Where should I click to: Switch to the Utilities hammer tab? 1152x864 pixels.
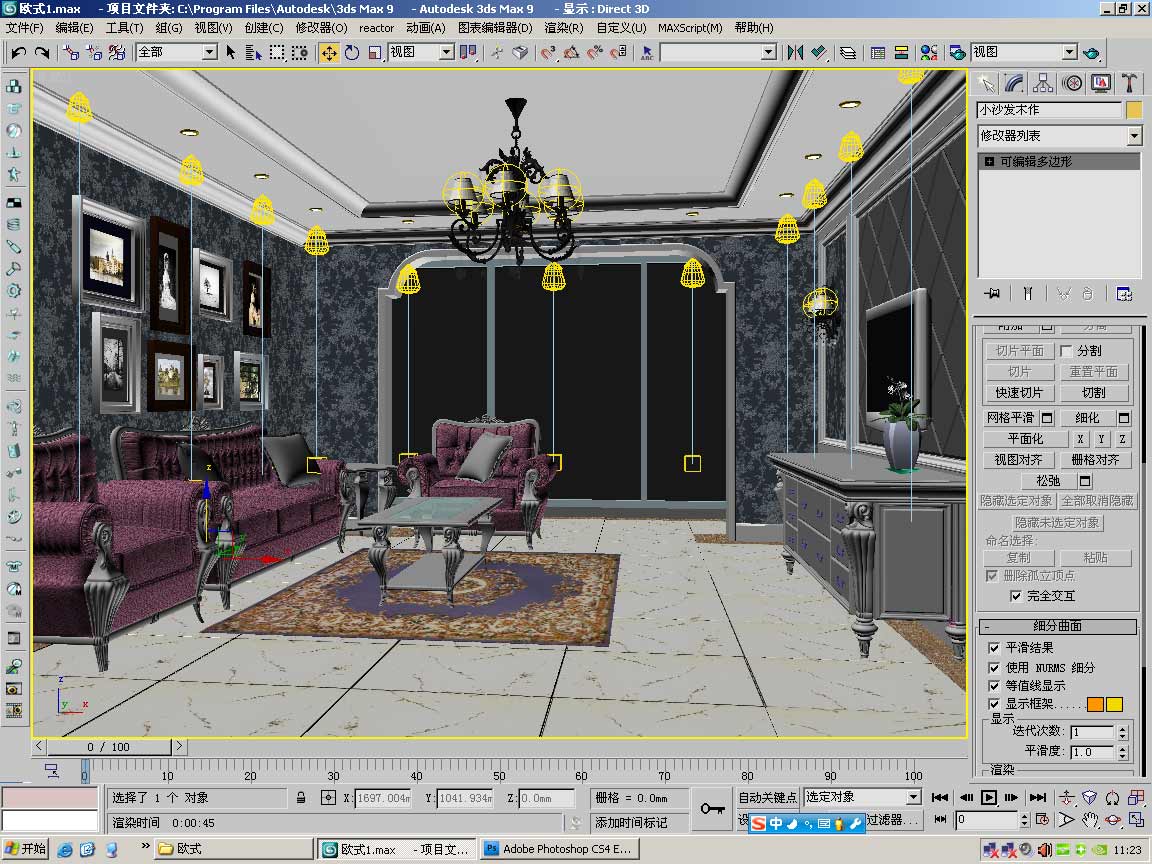tap(1129, 83)
